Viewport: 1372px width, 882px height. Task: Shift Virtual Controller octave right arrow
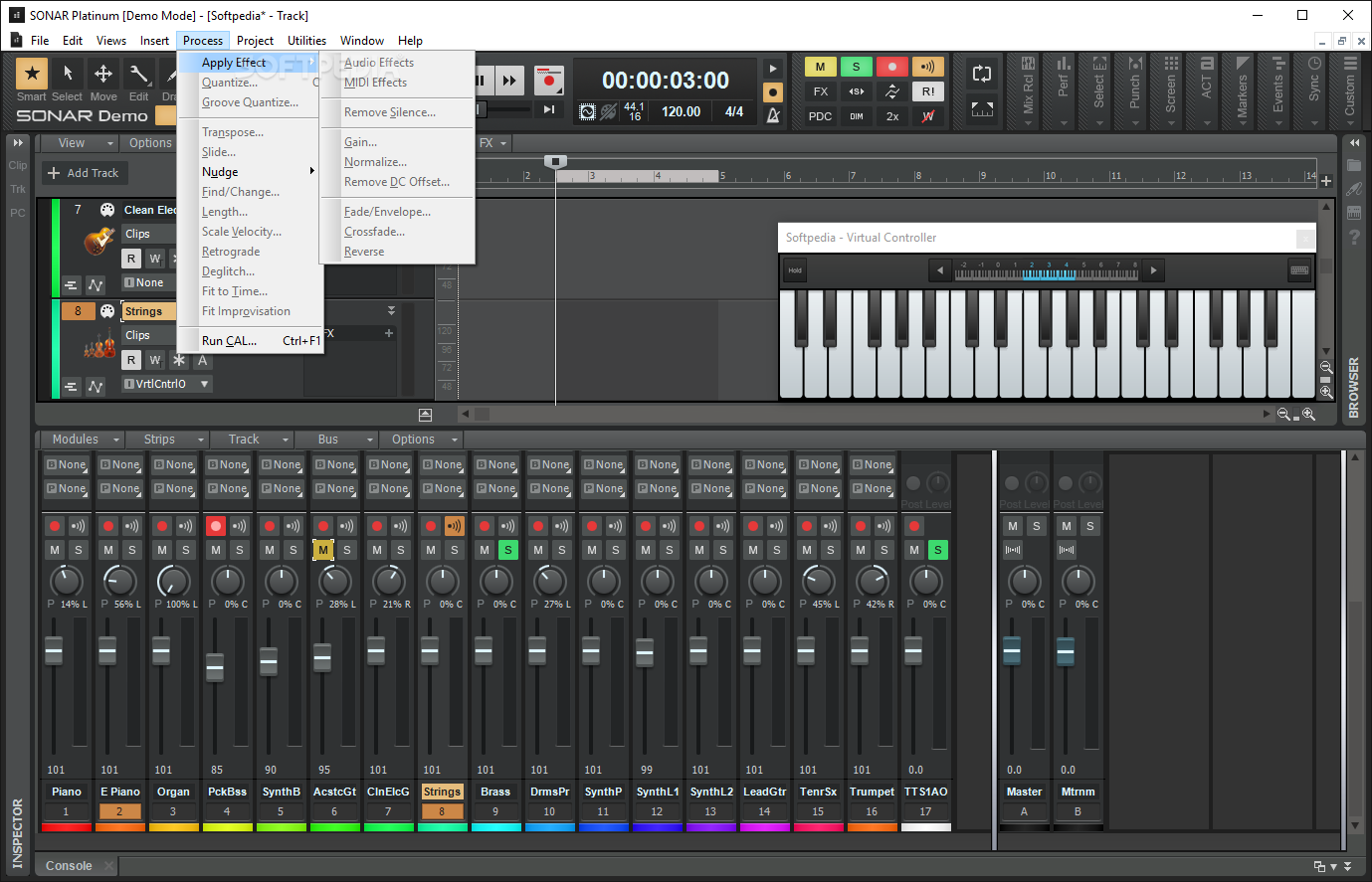[1153, 270]
